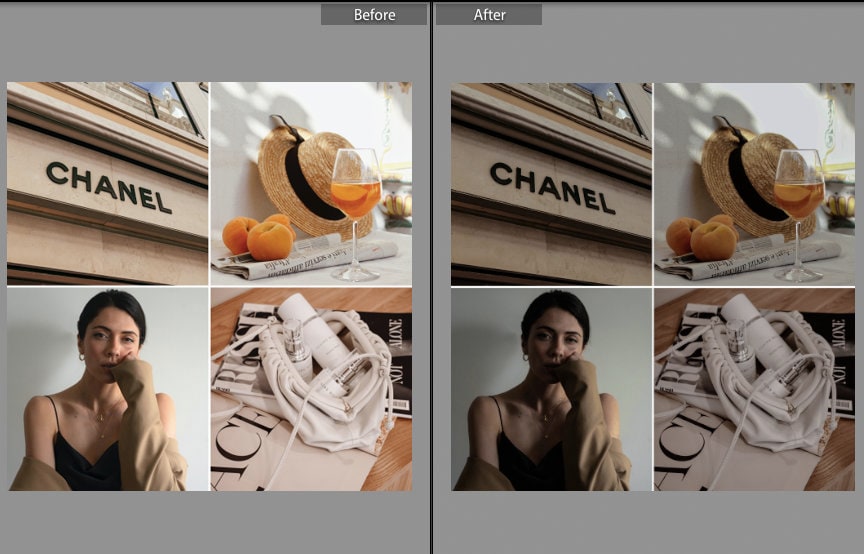Select the hat and peaches photo in After
864x554 pixels.
pos(754,184)
